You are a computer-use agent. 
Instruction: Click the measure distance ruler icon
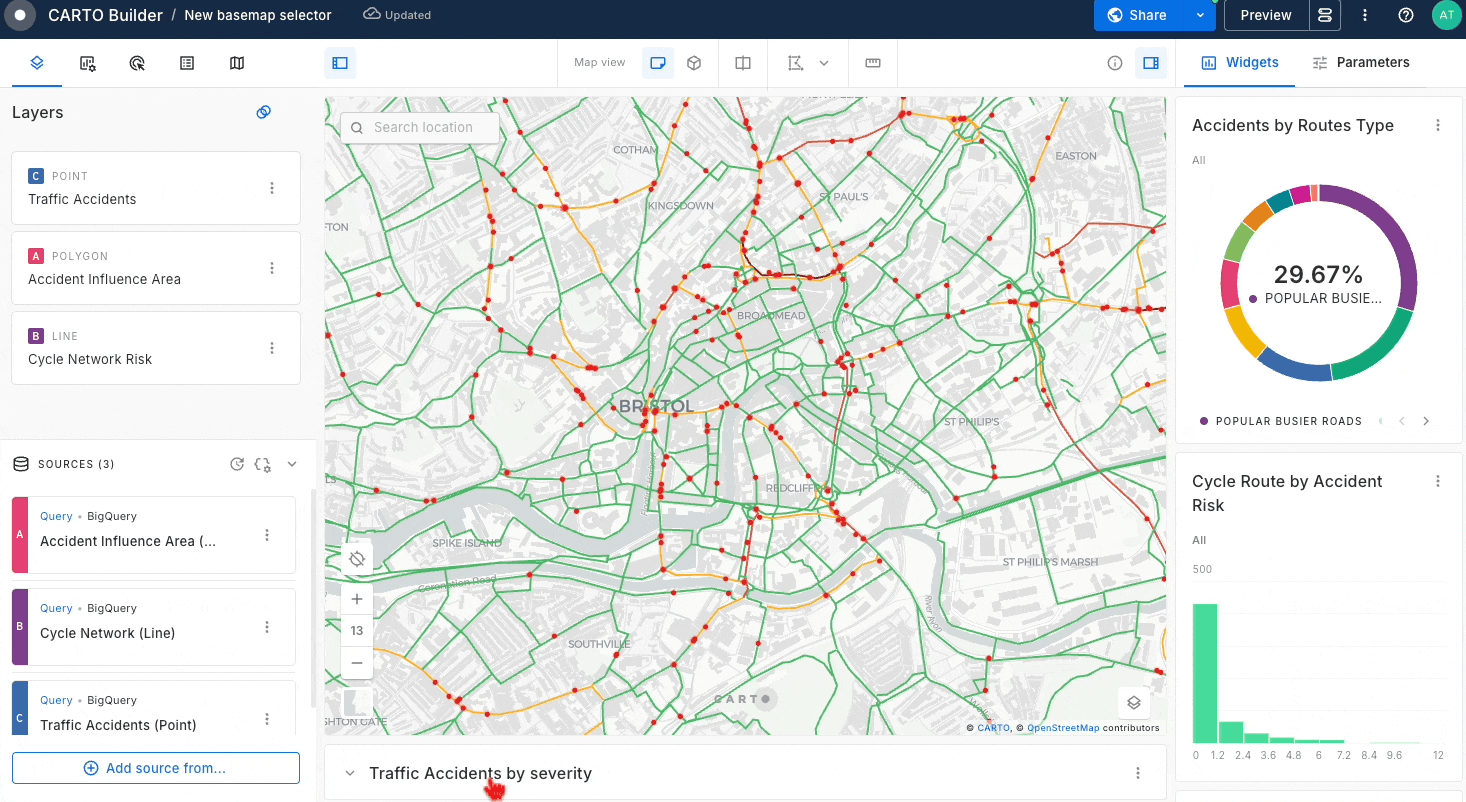pyautogui.click(x=872, y=63)
